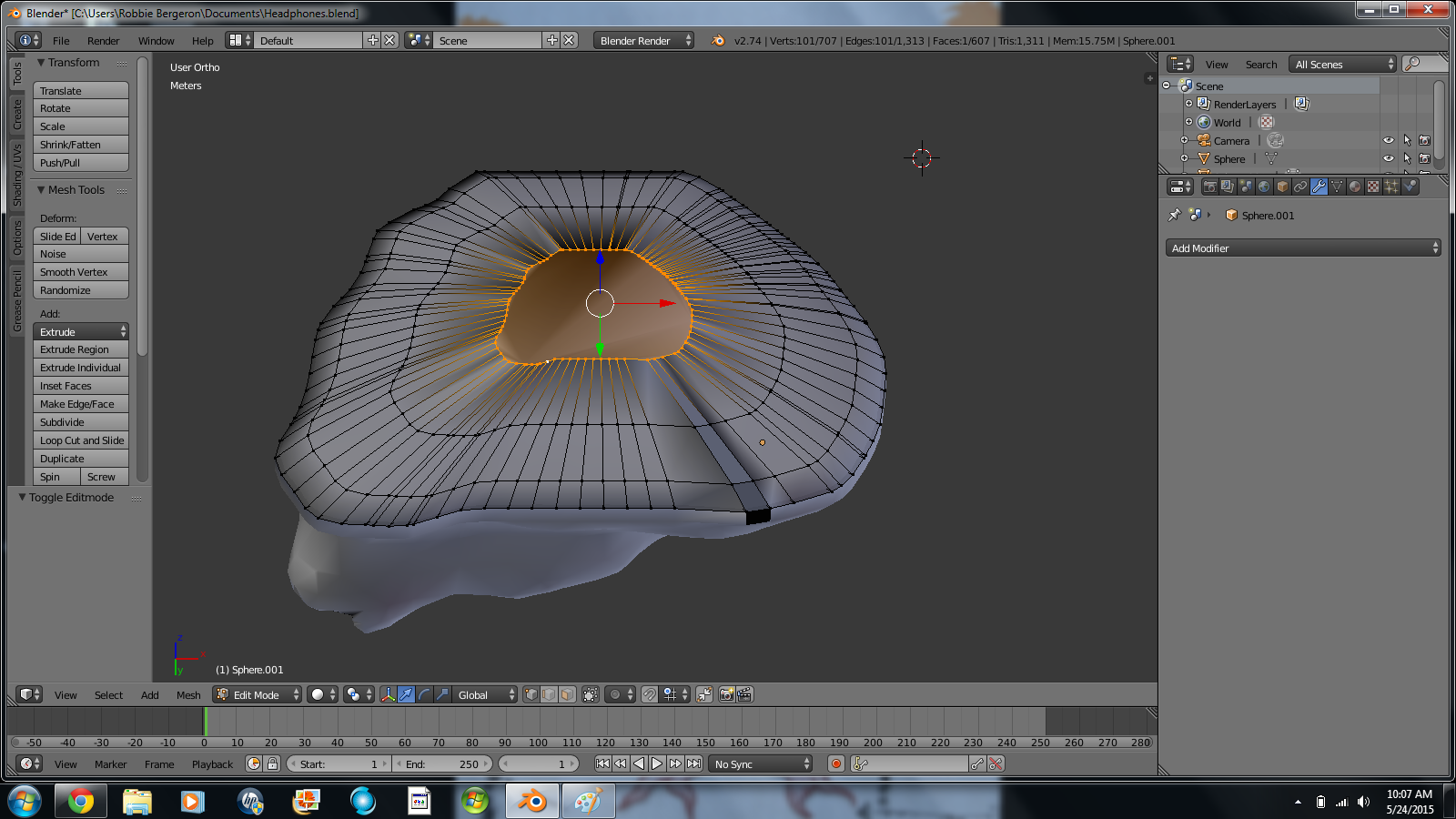Click the Subdivide button
Image resolution: width=1456 pixels, height=819 pixels.
(x=81, y=422)
